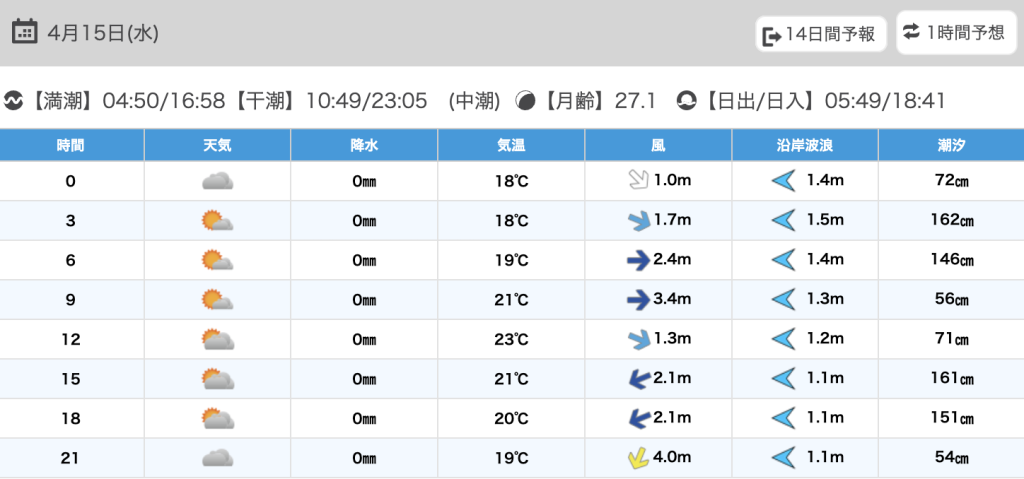Select the 時間 column header

click(71, 146)
